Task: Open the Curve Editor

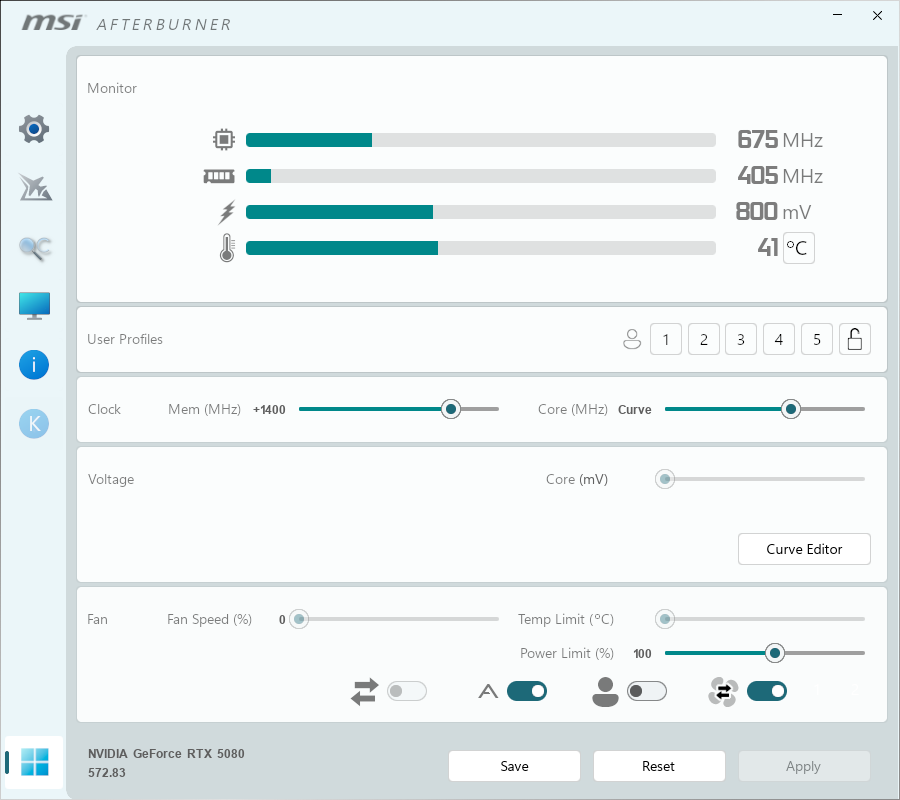Action: click(804, 549)
